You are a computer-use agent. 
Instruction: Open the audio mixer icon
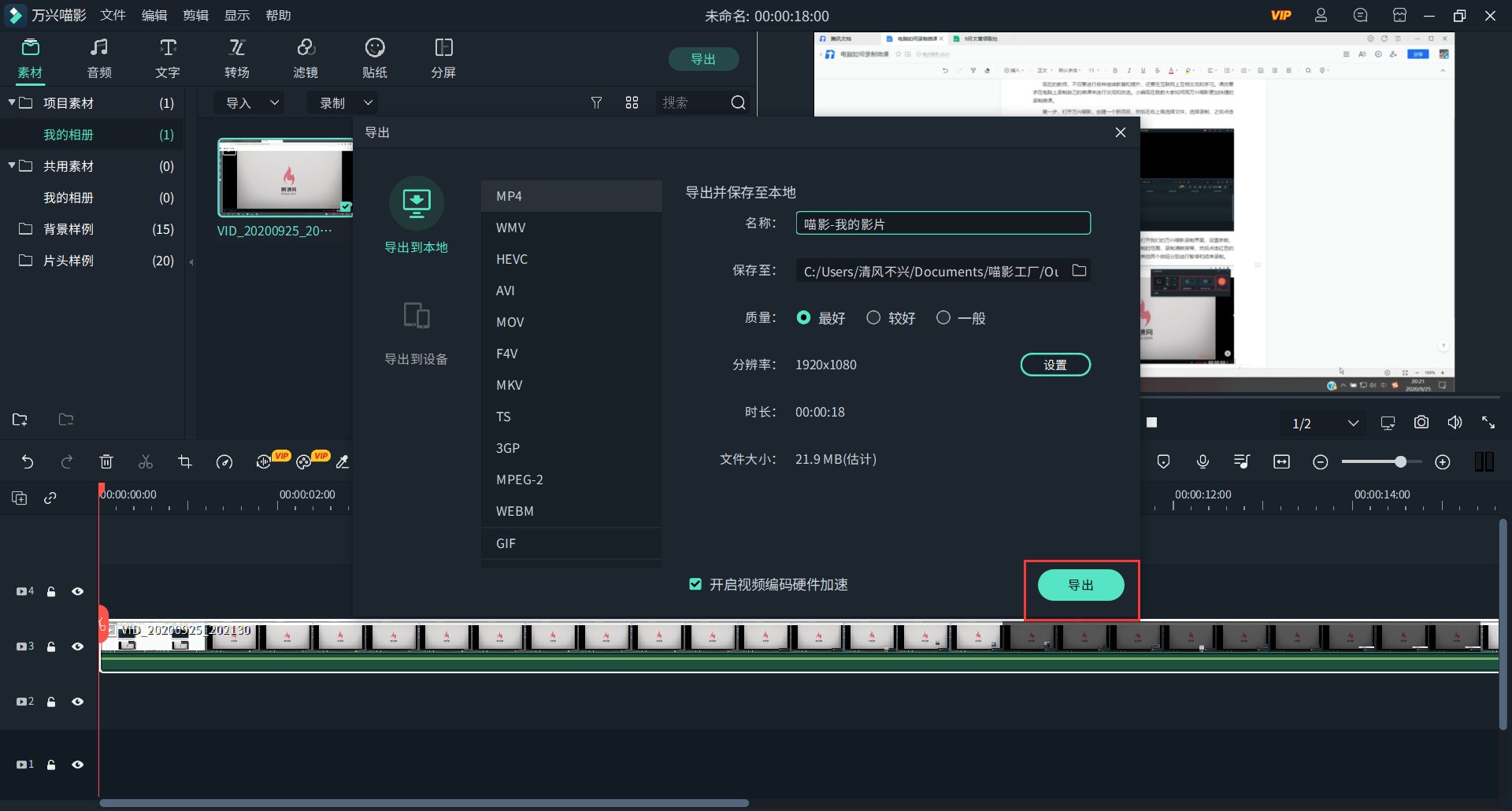click(1241, 462)
